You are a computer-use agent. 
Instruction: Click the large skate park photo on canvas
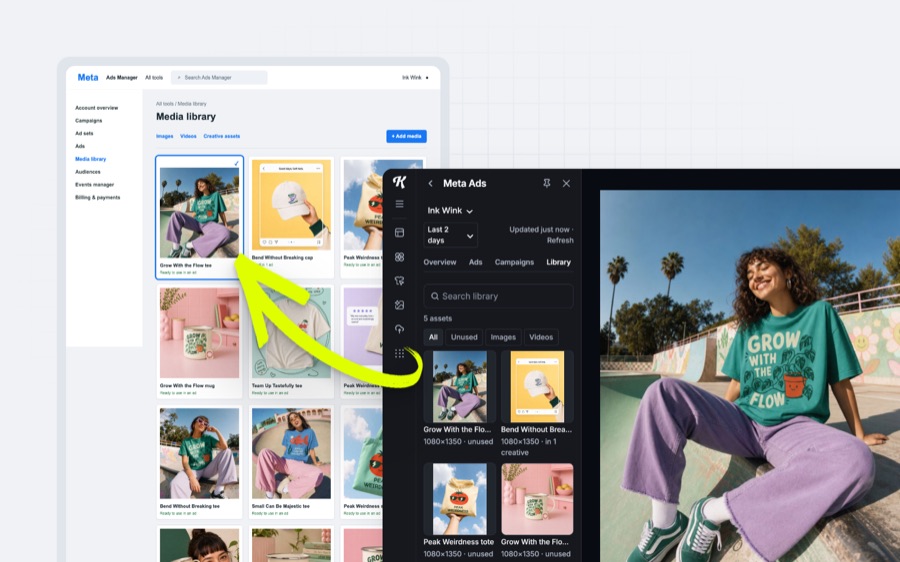point(750,376)
